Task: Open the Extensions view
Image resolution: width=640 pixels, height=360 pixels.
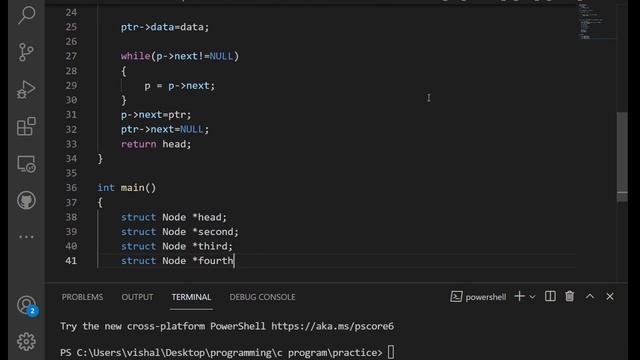Action: pyautogui.click(x=27, y=126)
